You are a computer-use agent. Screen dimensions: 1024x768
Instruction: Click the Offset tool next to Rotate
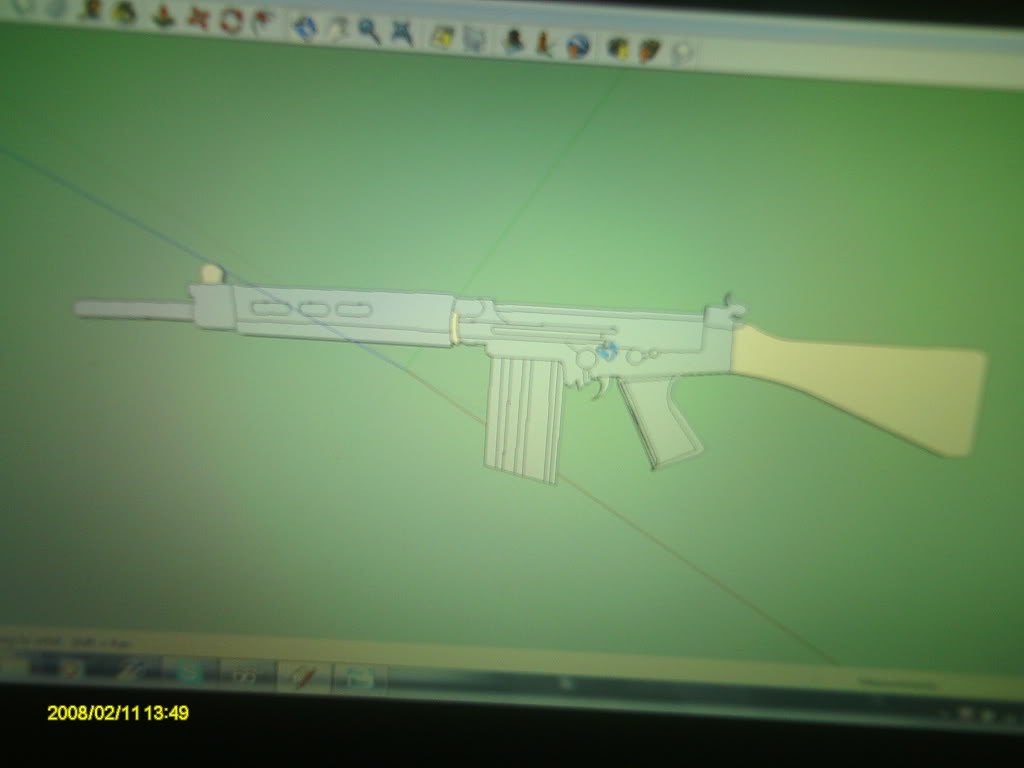pyautogui.click(x=263, y=22)
